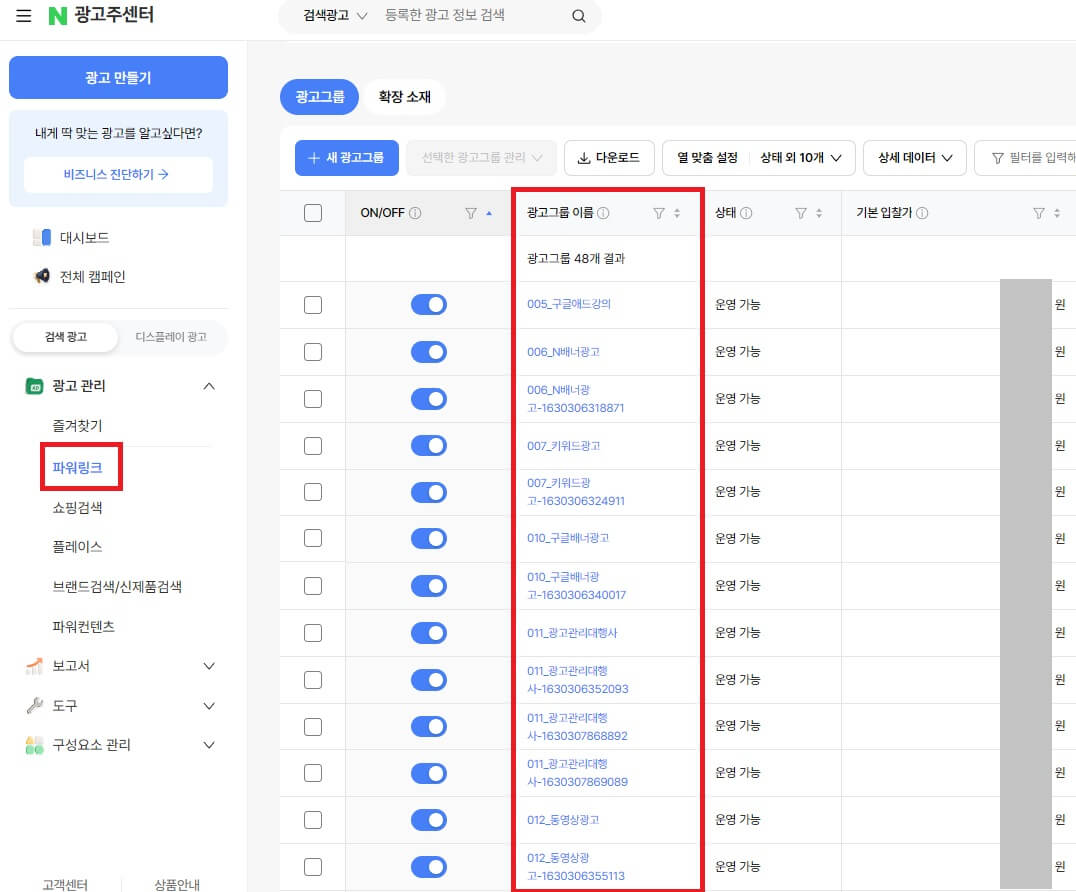Screen dimensions: 1076x892
Task: Click the 광고 만들기 button
Action: pos(118,78)
